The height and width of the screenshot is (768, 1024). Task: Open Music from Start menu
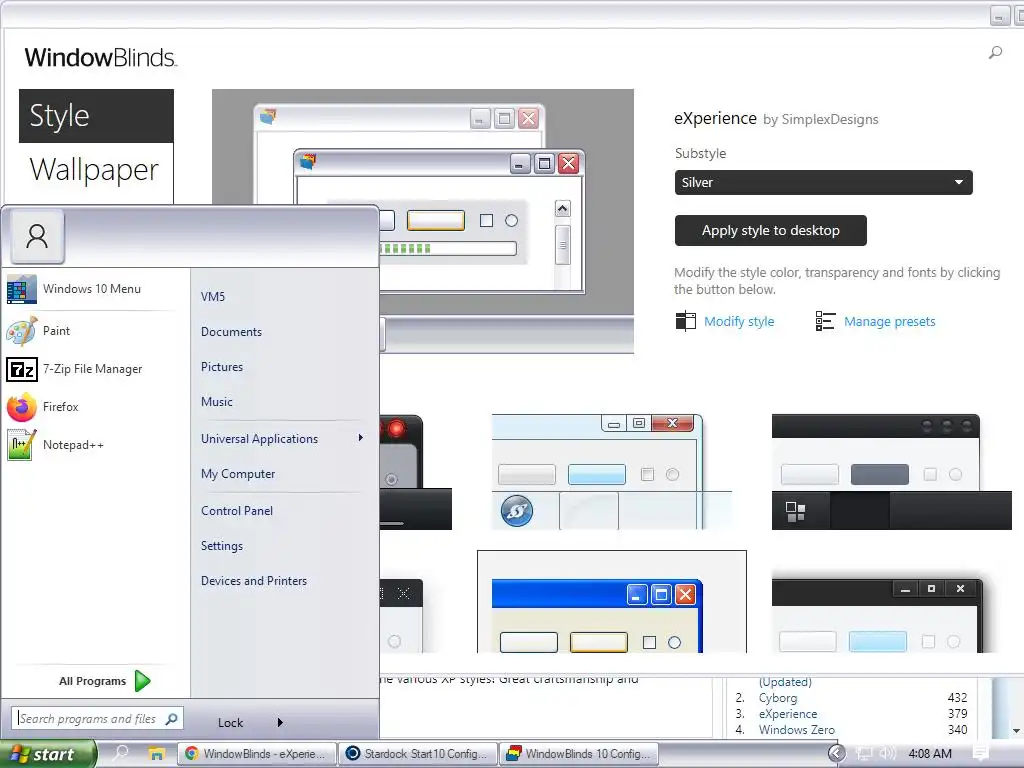click(x=217, y=402)
